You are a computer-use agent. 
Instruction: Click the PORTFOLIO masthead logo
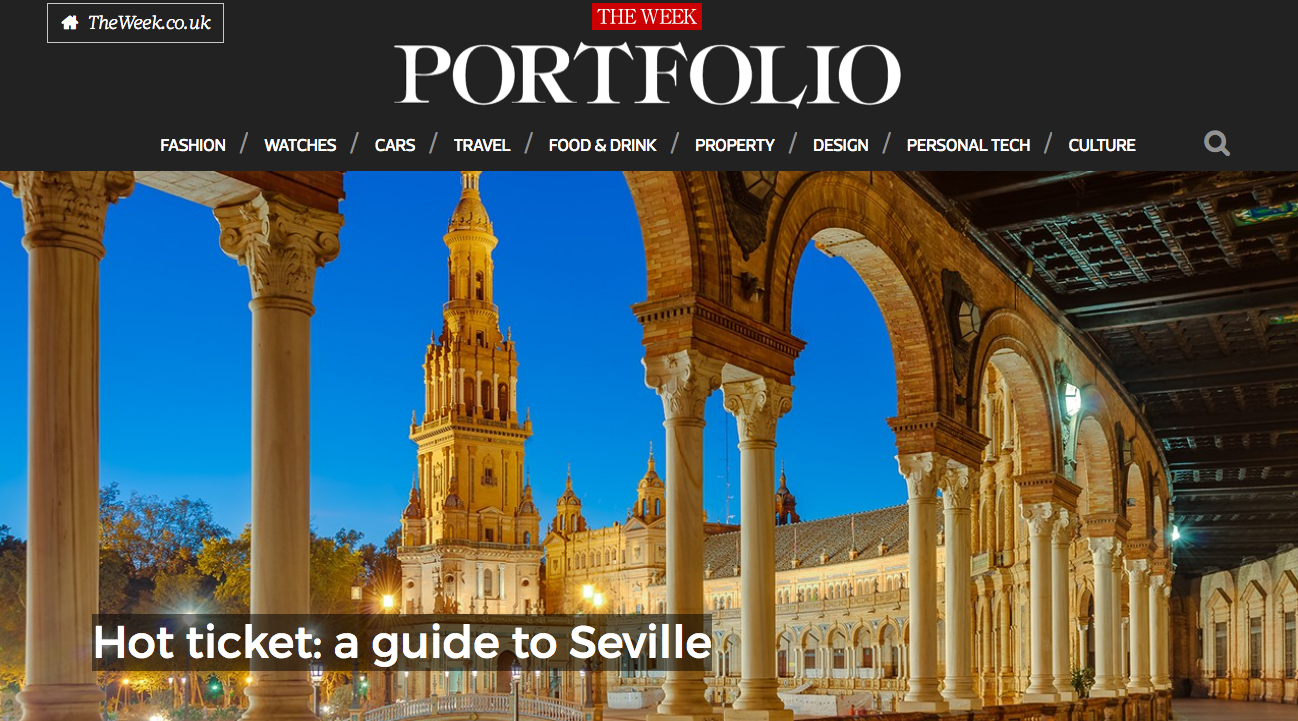tap(648, 76)
